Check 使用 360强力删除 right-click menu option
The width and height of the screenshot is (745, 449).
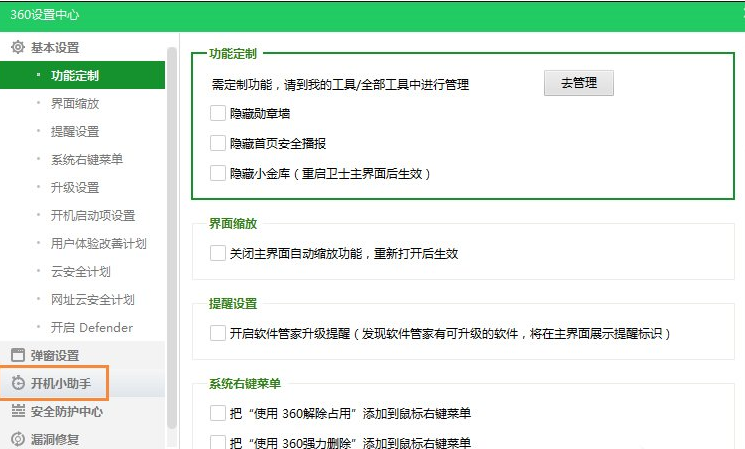(218, 442)
